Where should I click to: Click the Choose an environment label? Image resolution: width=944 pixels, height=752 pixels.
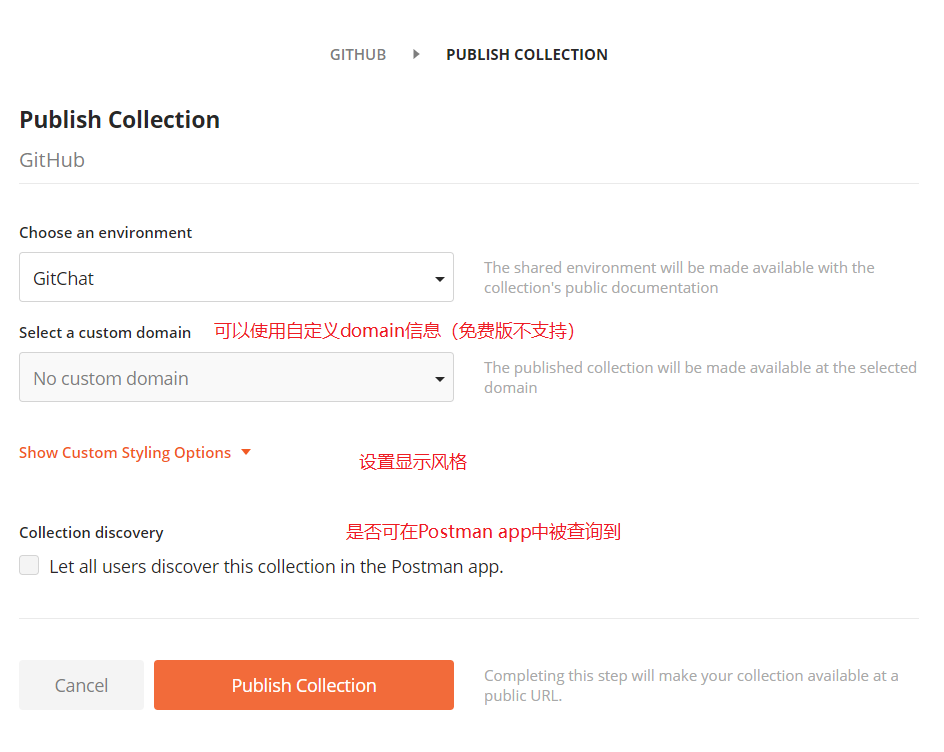tap(105, 233)
